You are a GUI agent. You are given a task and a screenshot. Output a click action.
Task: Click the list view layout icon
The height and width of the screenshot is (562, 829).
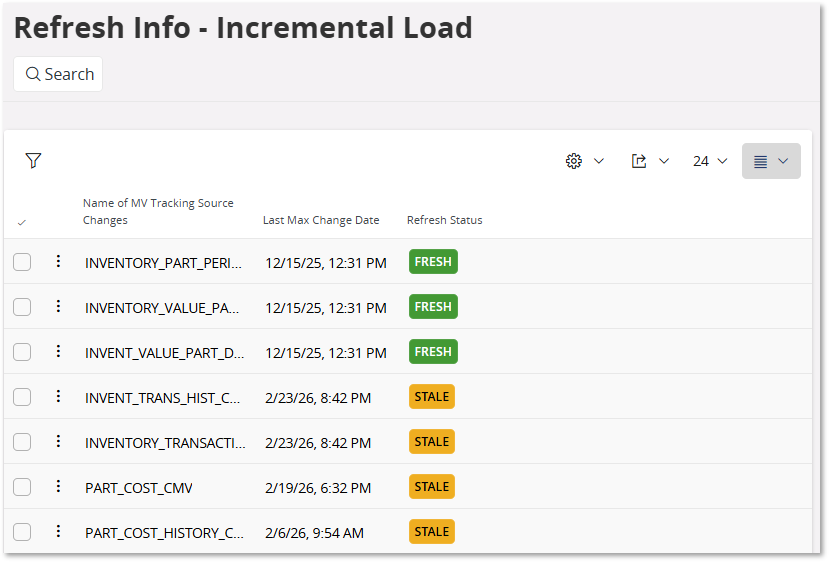pos(760,161)
